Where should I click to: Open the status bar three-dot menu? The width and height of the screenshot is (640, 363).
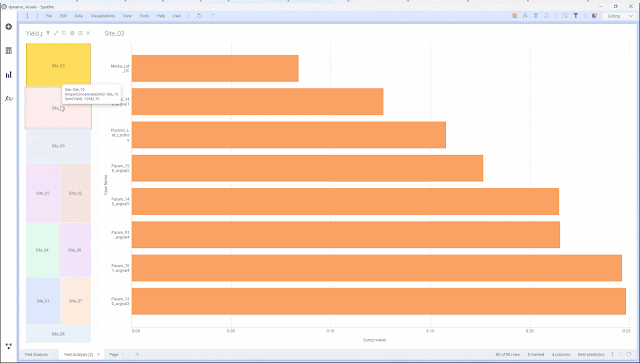pyautogui.click(x=612, y=354)
